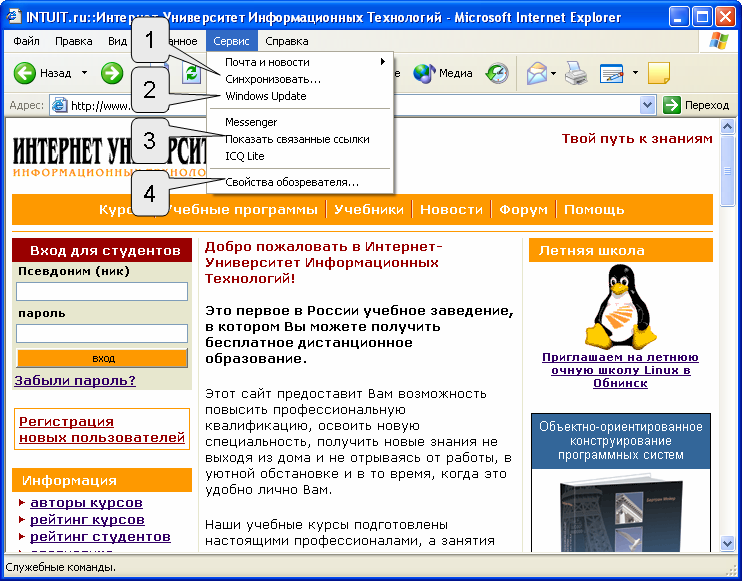Click the Refresh page icon
Image resolution: width=742 pixels, height=581 pixels.
[x=192, y=74]
